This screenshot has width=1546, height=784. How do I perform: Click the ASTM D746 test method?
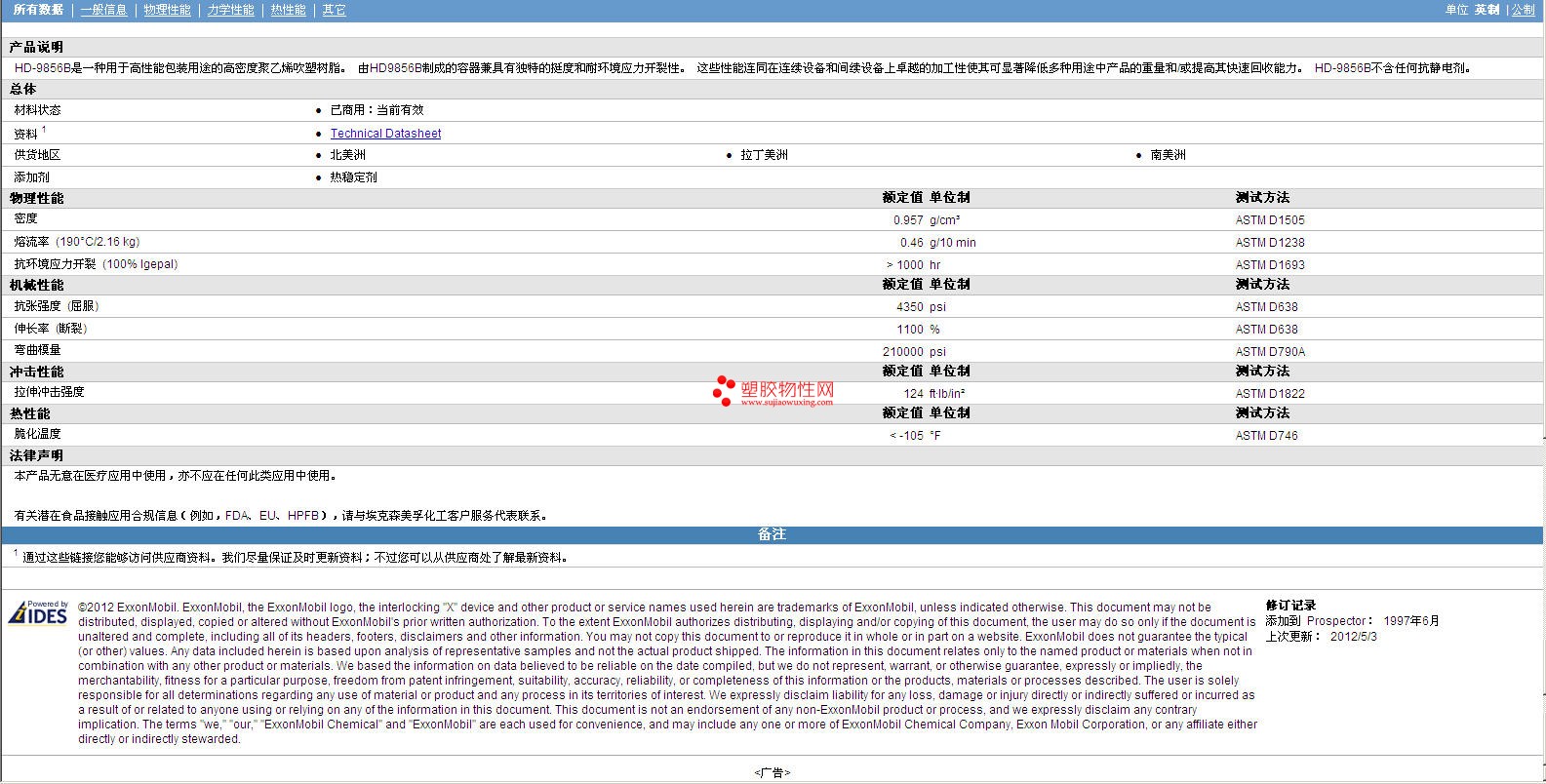coord(1267,436)
